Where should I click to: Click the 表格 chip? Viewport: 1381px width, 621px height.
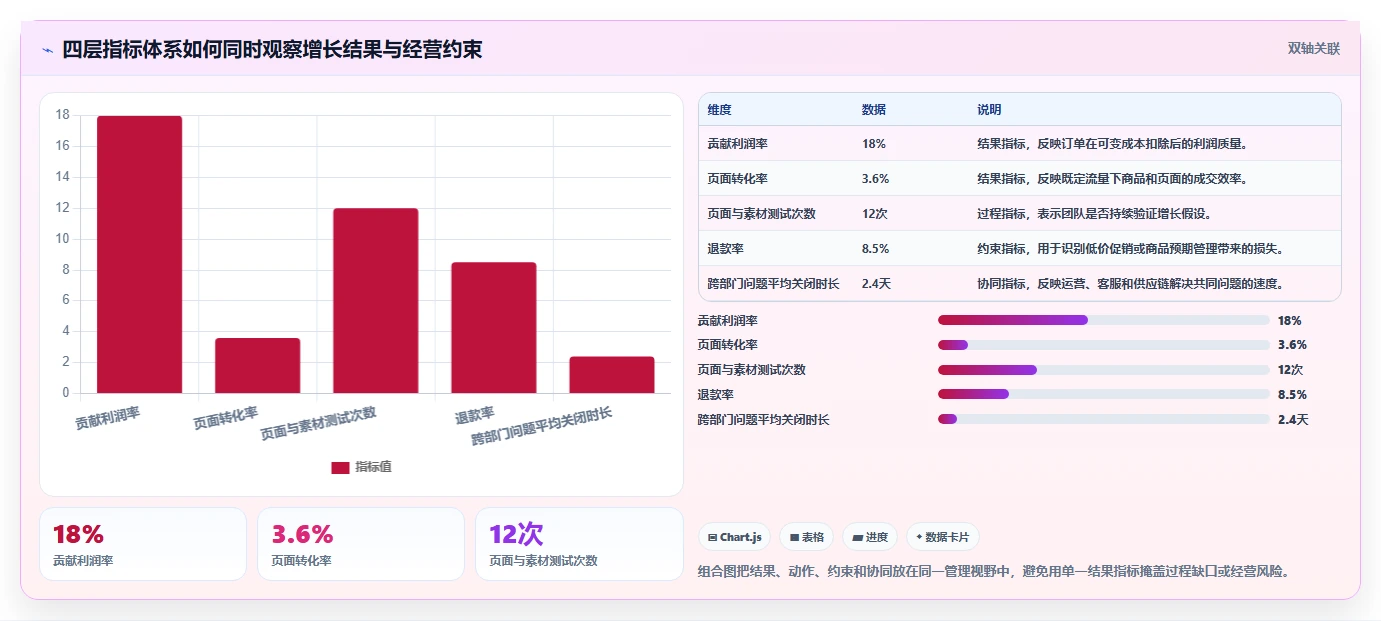click(x=806, y=537)
